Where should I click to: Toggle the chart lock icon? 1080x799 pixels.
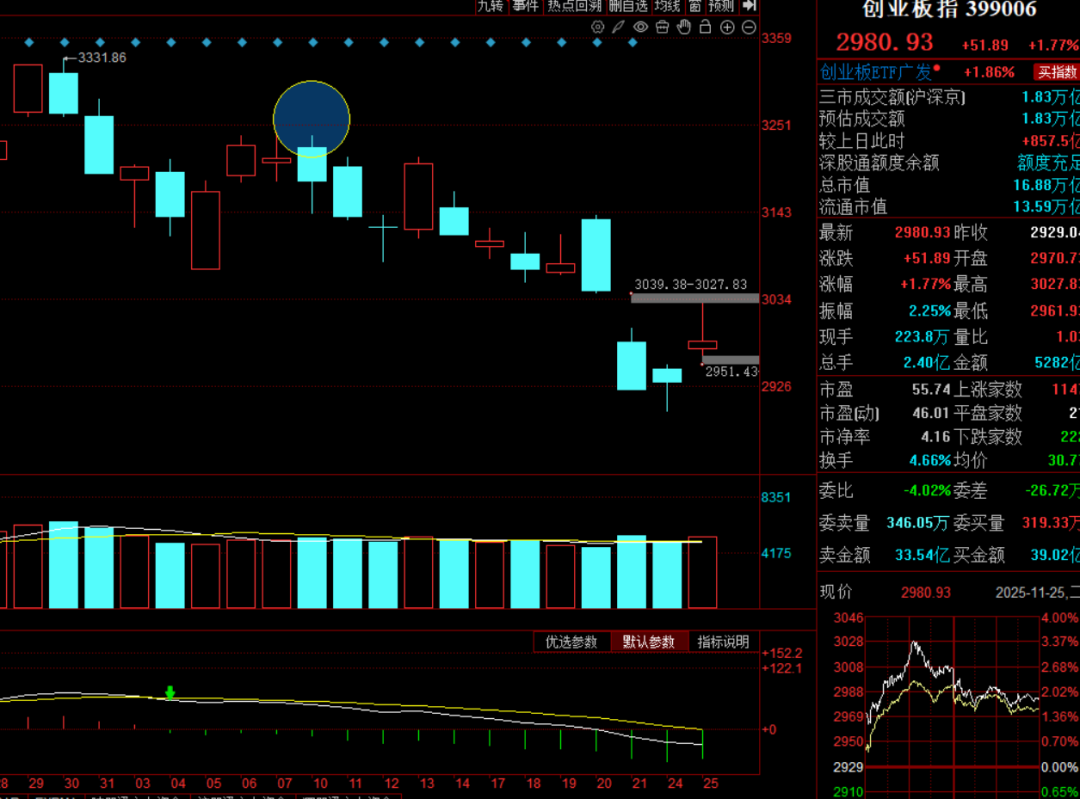[706, 27]
